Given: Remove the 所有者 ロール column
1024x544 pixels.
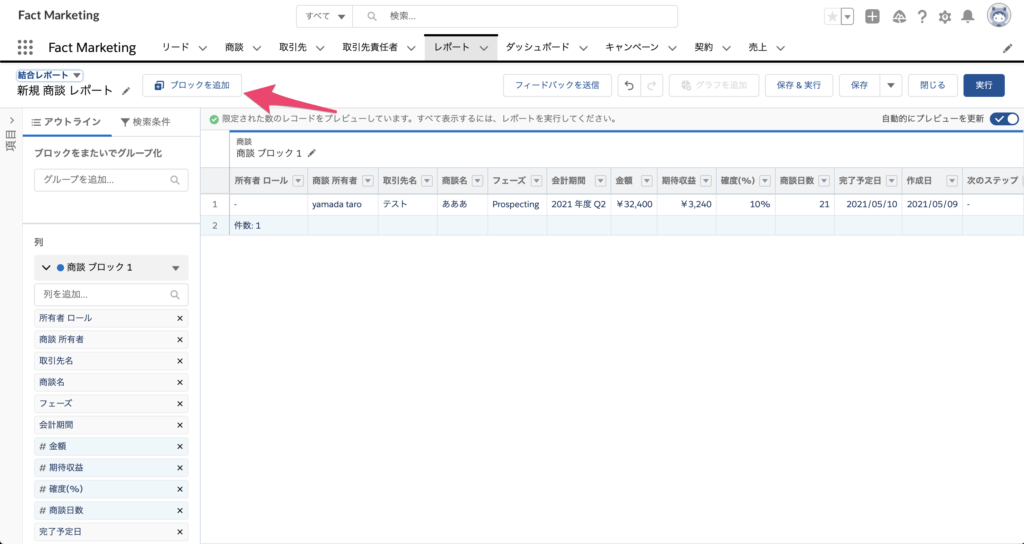Looking at the screenshot, I should click(x=180, y=319).
